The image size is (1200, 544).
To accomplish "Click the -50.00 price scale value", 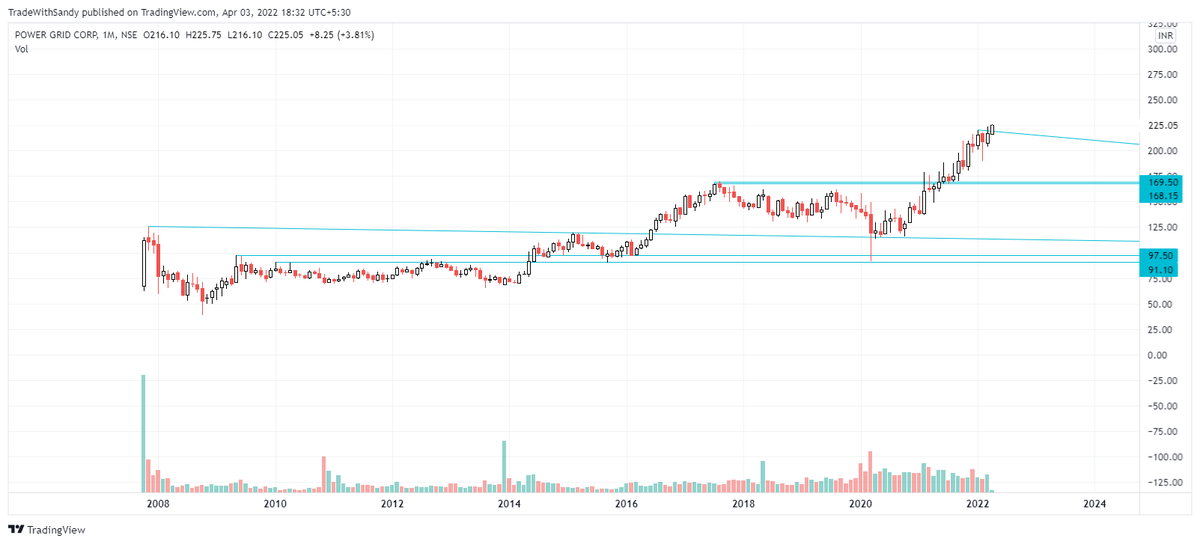I will click(1161, 406).
